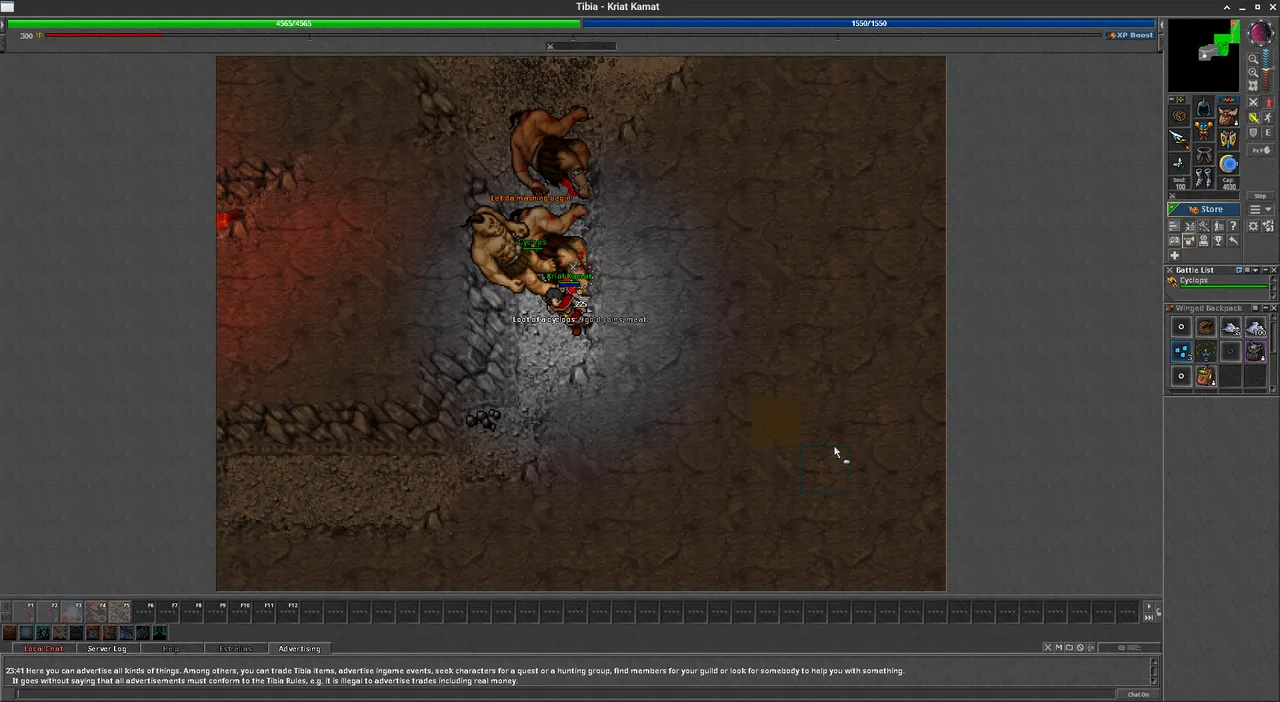Collapse the Battle List panel
The width and height of the screenshot is (1280, 702).
[x=1266, y=270]
